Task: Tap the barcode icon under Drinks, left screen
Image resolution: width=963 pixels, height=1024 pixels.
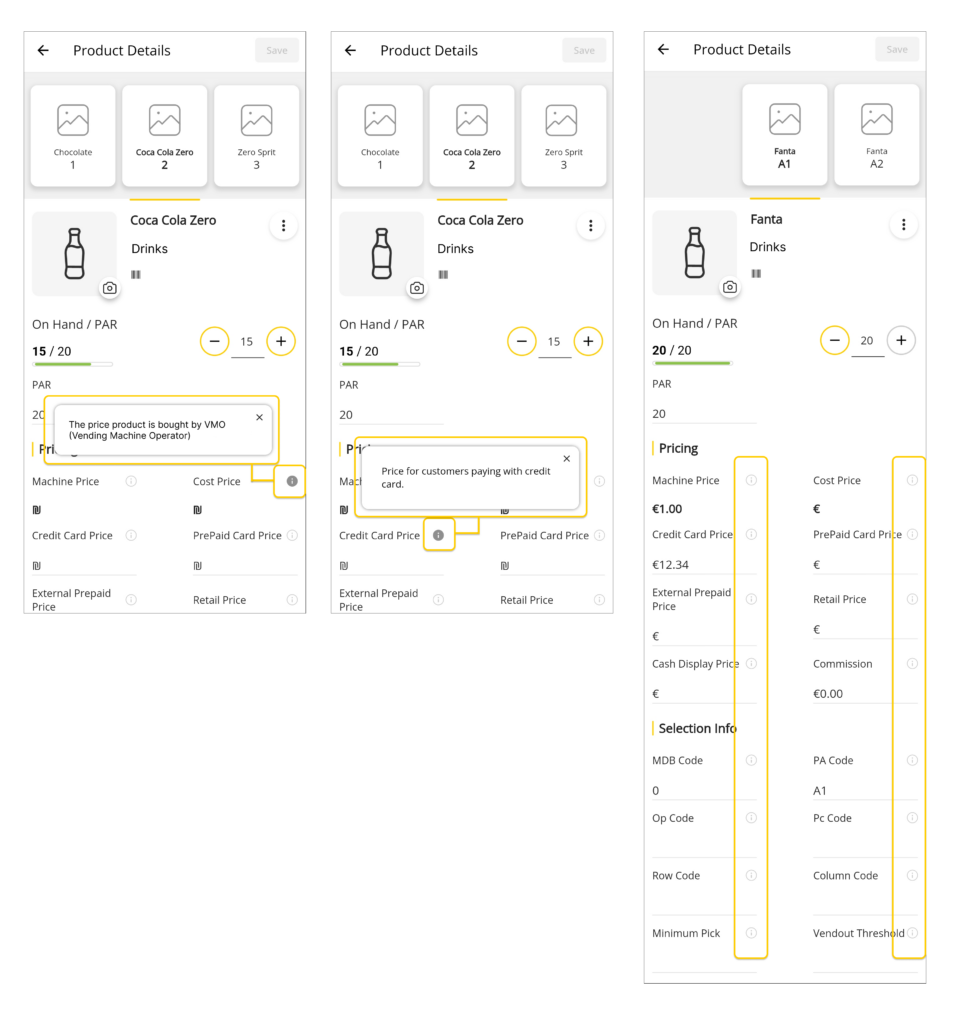Action: pyautogui.click(x=136, y=274)
